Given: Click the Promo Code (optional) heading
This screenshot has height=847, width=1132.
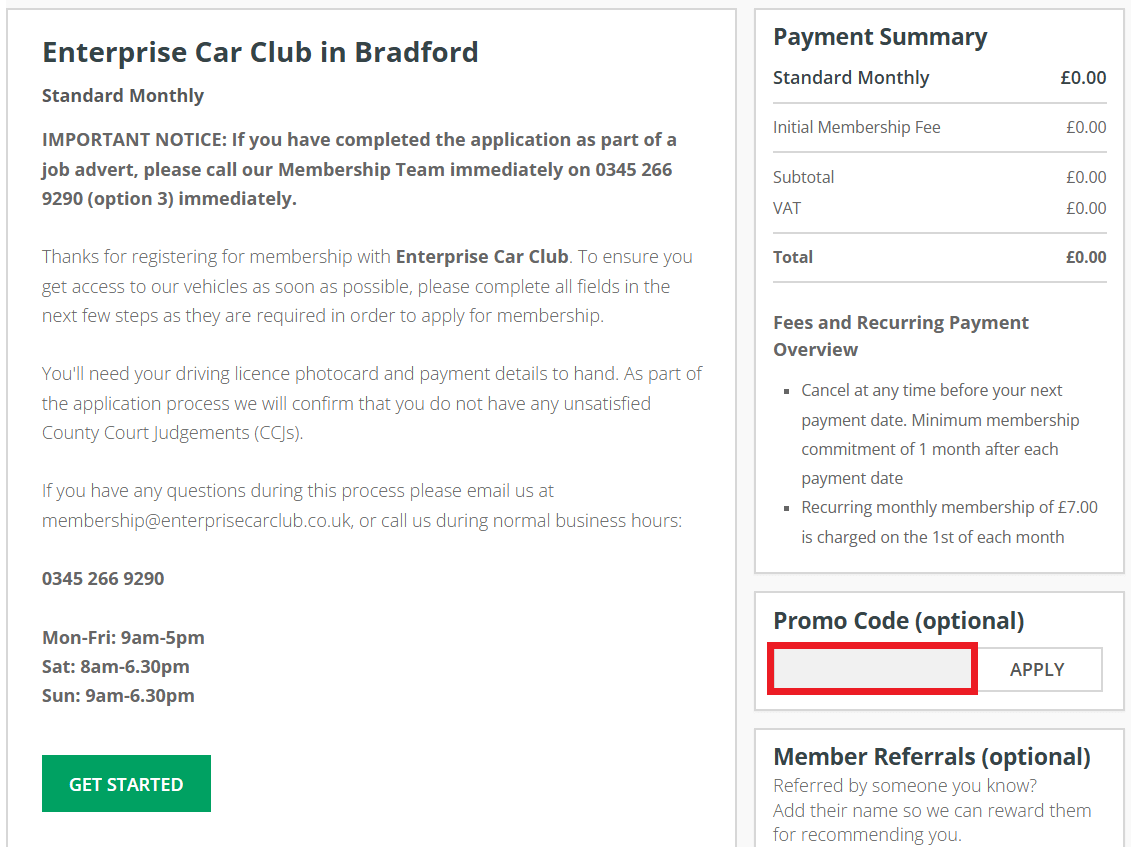Looking at the screenshot, I should (x=898, y=621).
